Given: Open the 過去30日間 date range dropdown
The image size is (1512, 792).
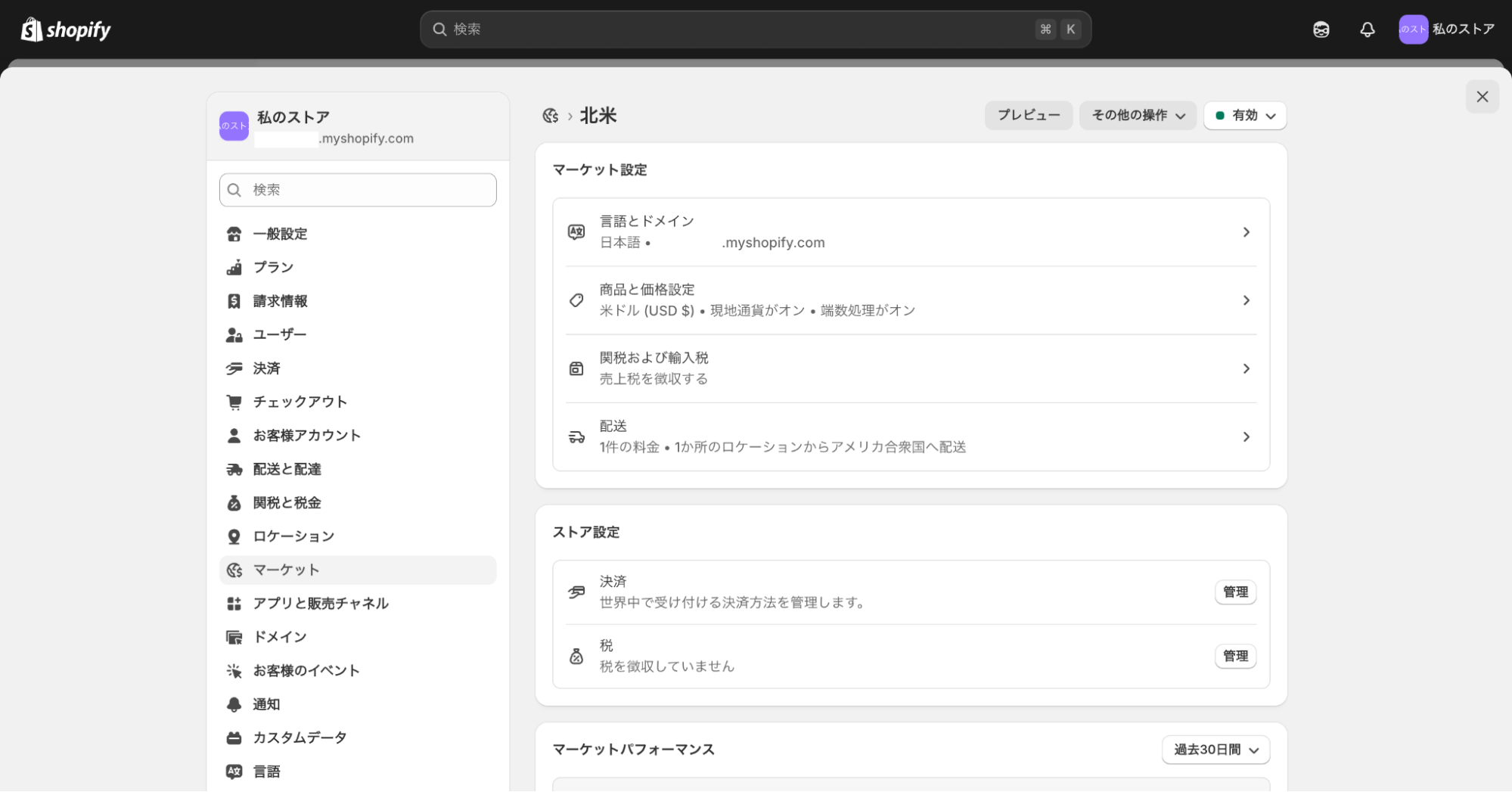Looking at the screenshot, I should point(1215,750).
